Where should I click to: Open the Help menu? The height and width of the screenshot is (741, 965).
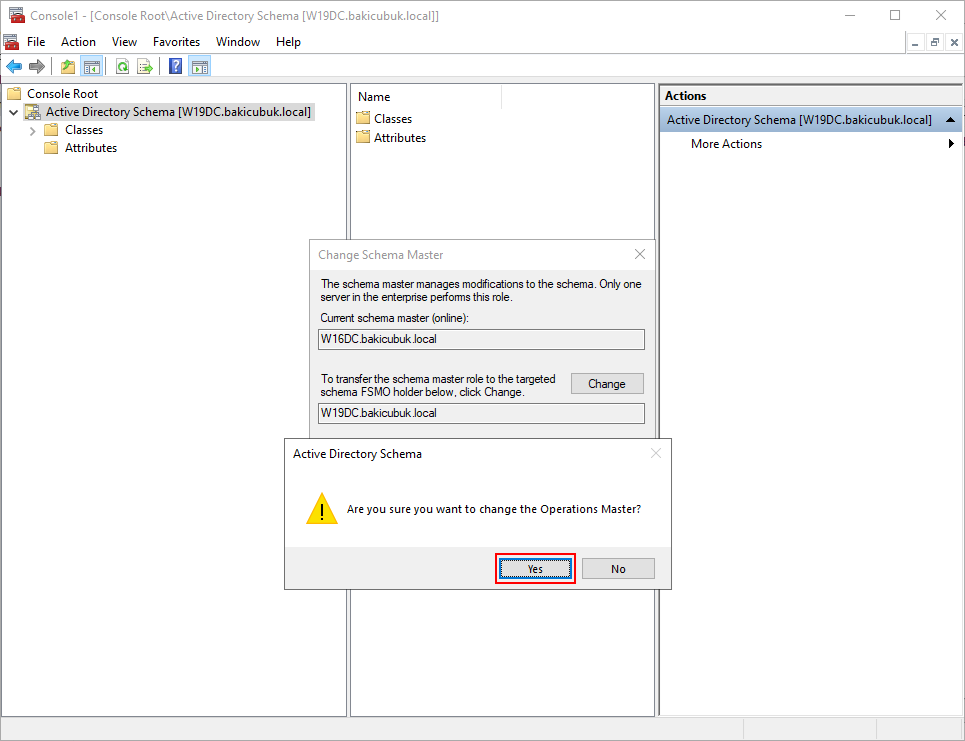click(288, 42)
